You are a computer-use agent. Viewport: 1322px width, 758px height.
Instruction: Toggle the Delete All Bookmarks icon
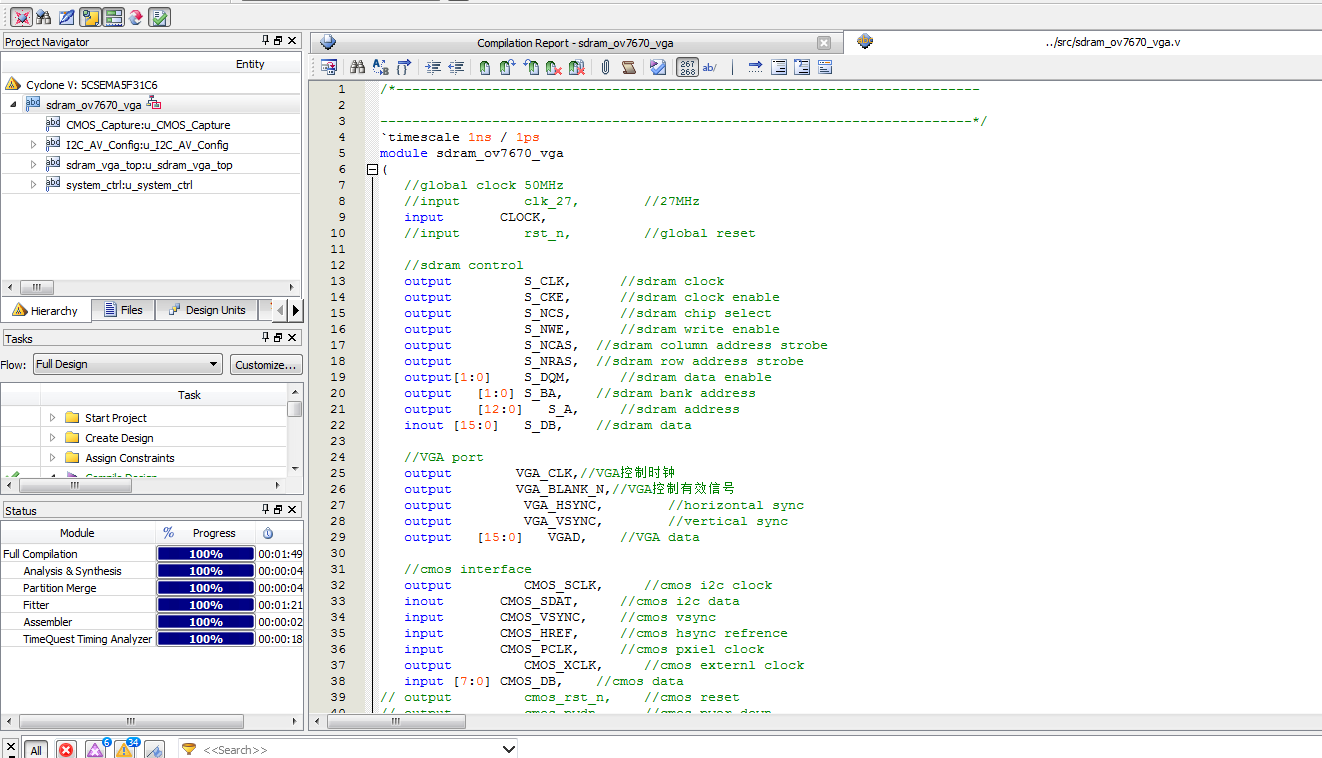coord(575,67)
